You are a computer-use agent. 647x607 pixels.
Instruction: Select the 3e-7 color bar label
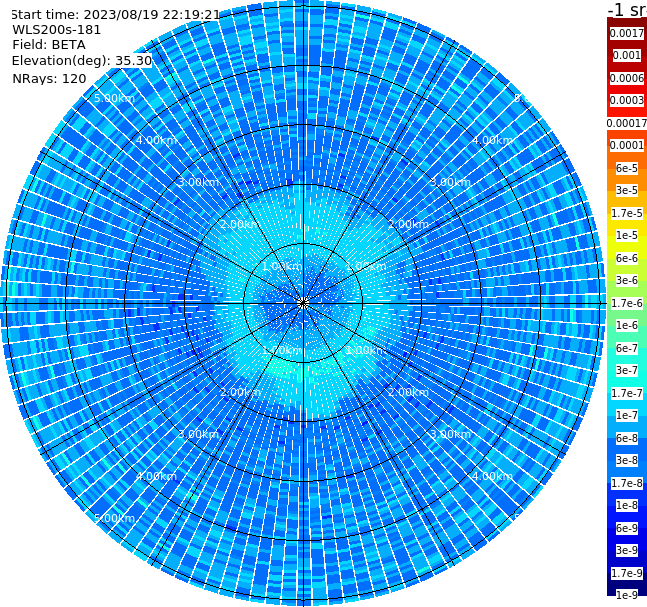coord(627,370)
